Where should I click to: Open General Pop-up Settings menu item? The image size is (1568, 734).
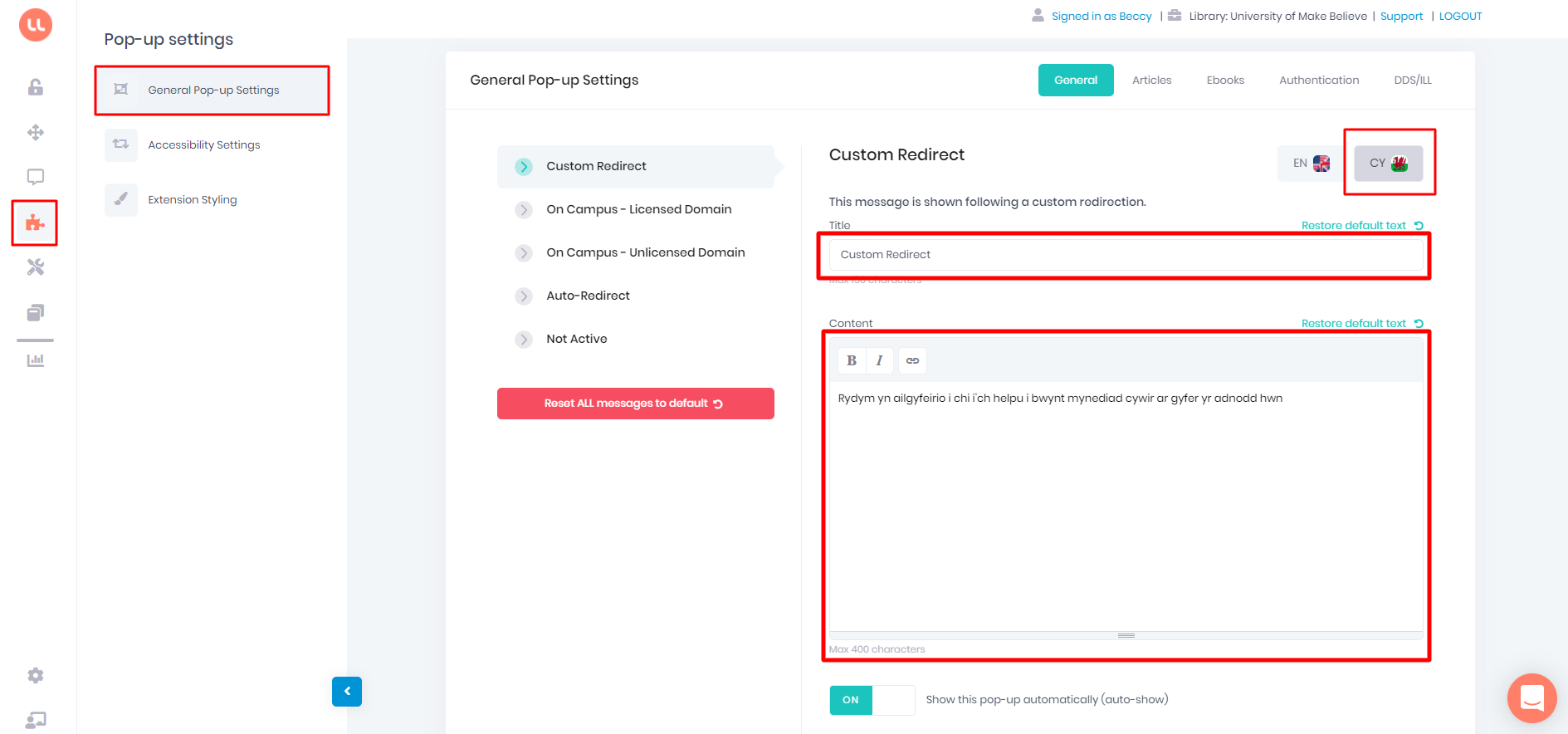point(213,90)
